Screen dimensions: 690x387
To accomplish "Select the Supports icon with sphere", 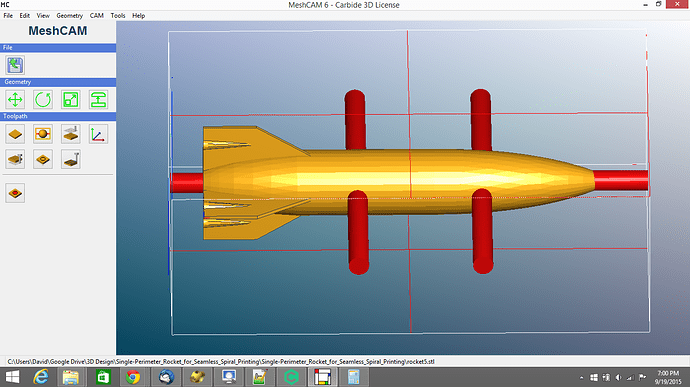I will [43, 134].
